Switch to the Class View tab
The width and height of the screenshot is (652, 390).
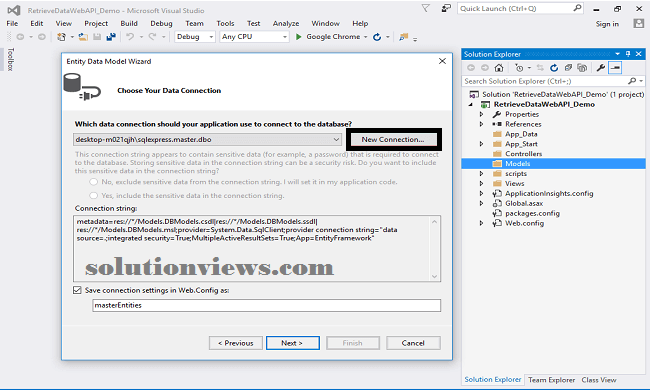[x=599, y=380]
